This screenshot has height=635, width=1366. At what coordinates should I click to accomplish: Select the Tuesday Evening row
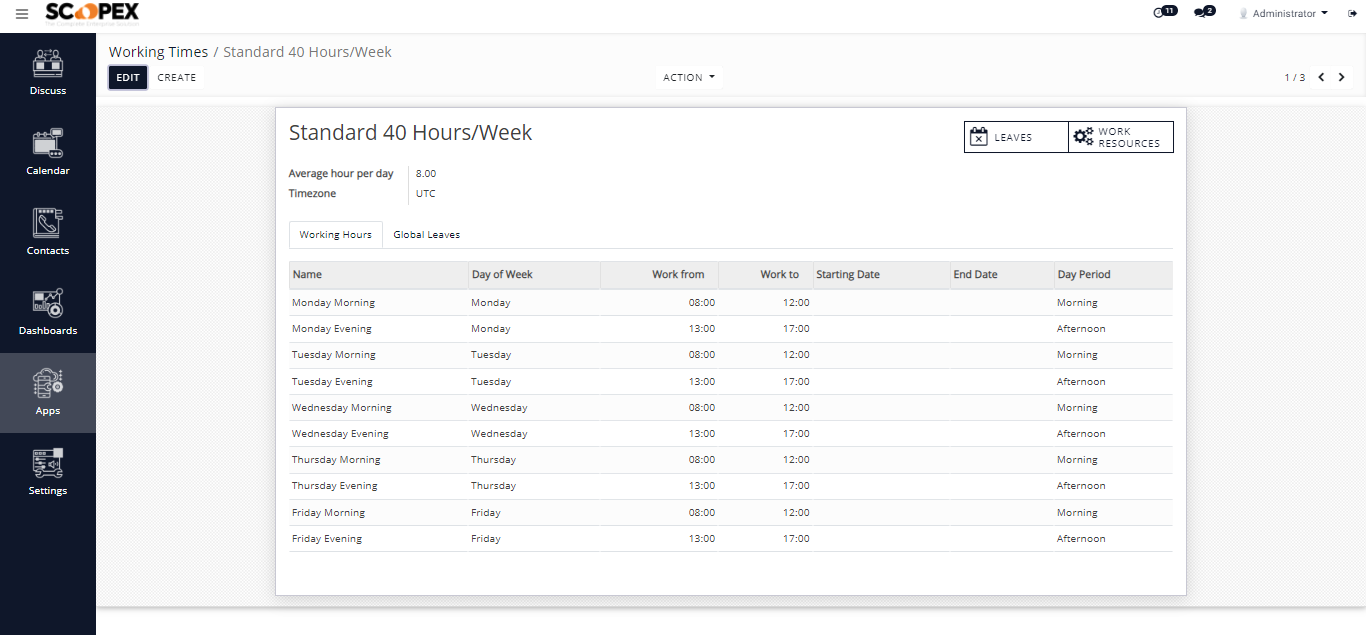coord(731,382)
